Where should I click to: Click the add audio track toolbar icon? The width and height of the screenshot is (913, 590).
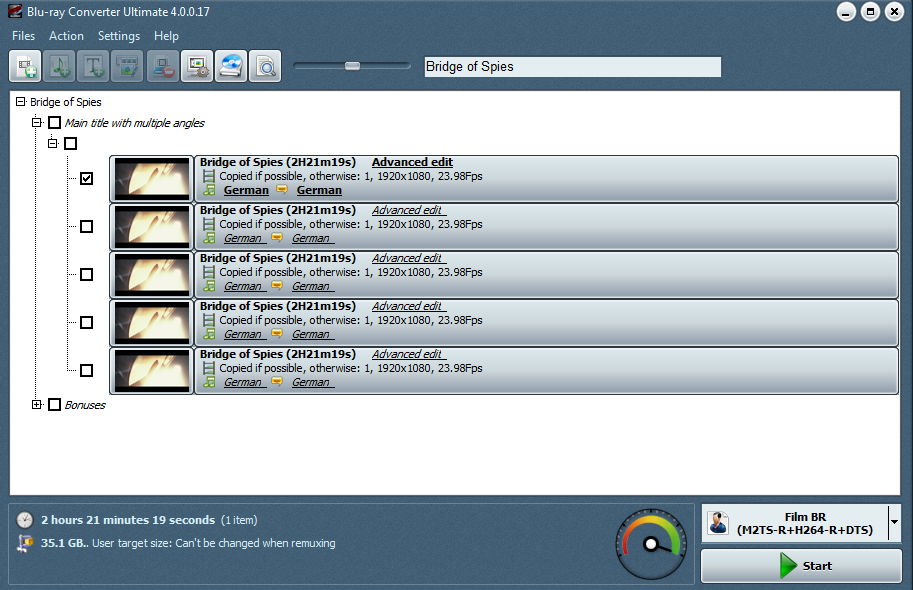59,66
